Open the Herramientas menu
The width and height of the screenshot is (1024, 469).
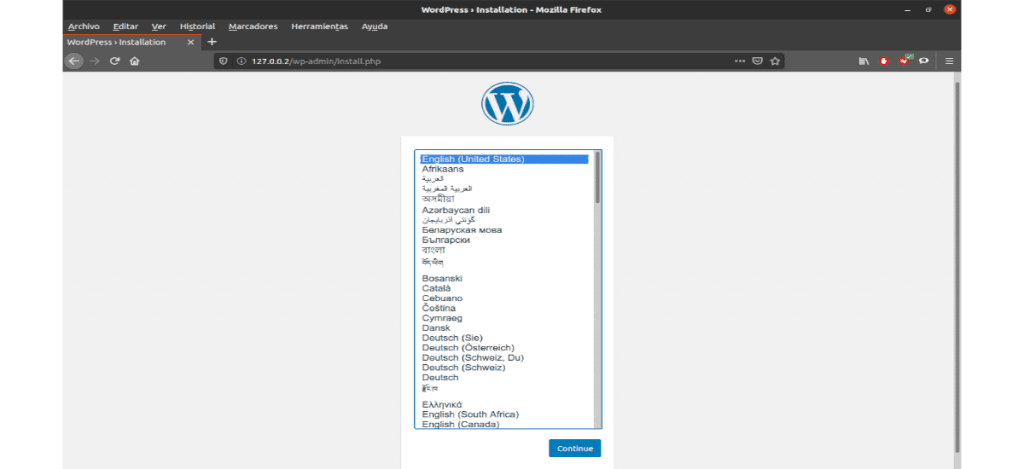point(319,26)
